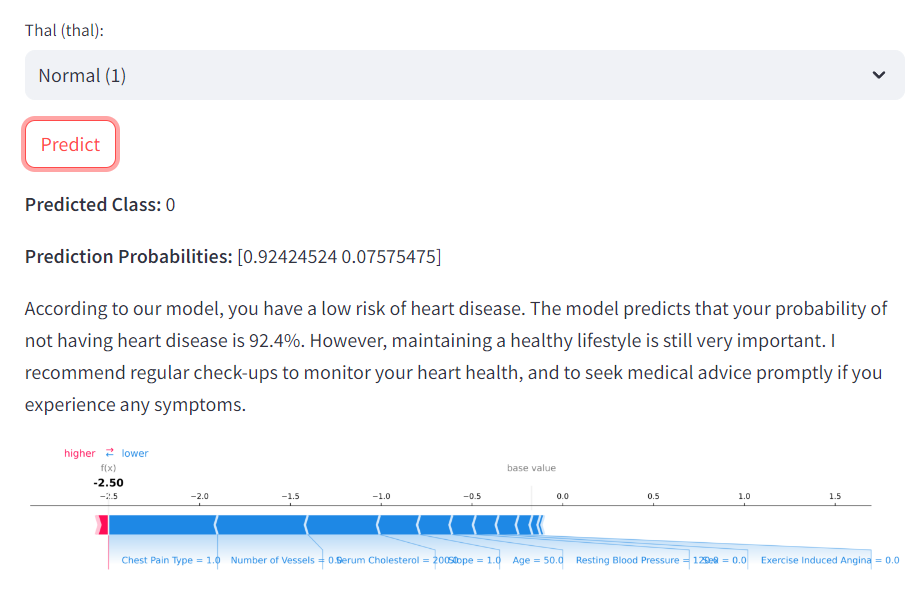Click the Prediction Probabilities values
The image size is (910, 600).
pyautogui.click(x=338, y=257)
